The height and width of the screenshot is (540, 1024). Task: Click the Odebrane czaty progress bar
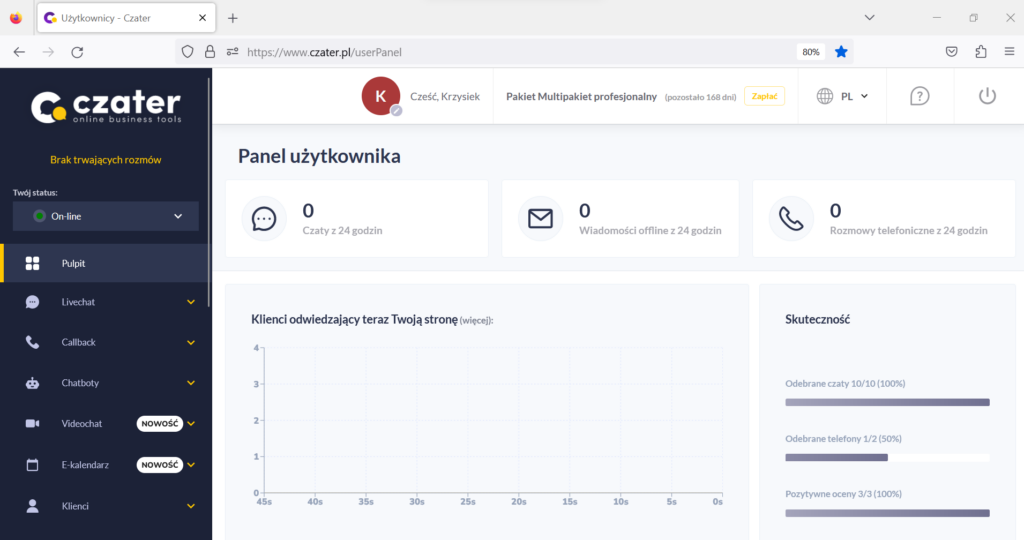(x=888, y=403)
